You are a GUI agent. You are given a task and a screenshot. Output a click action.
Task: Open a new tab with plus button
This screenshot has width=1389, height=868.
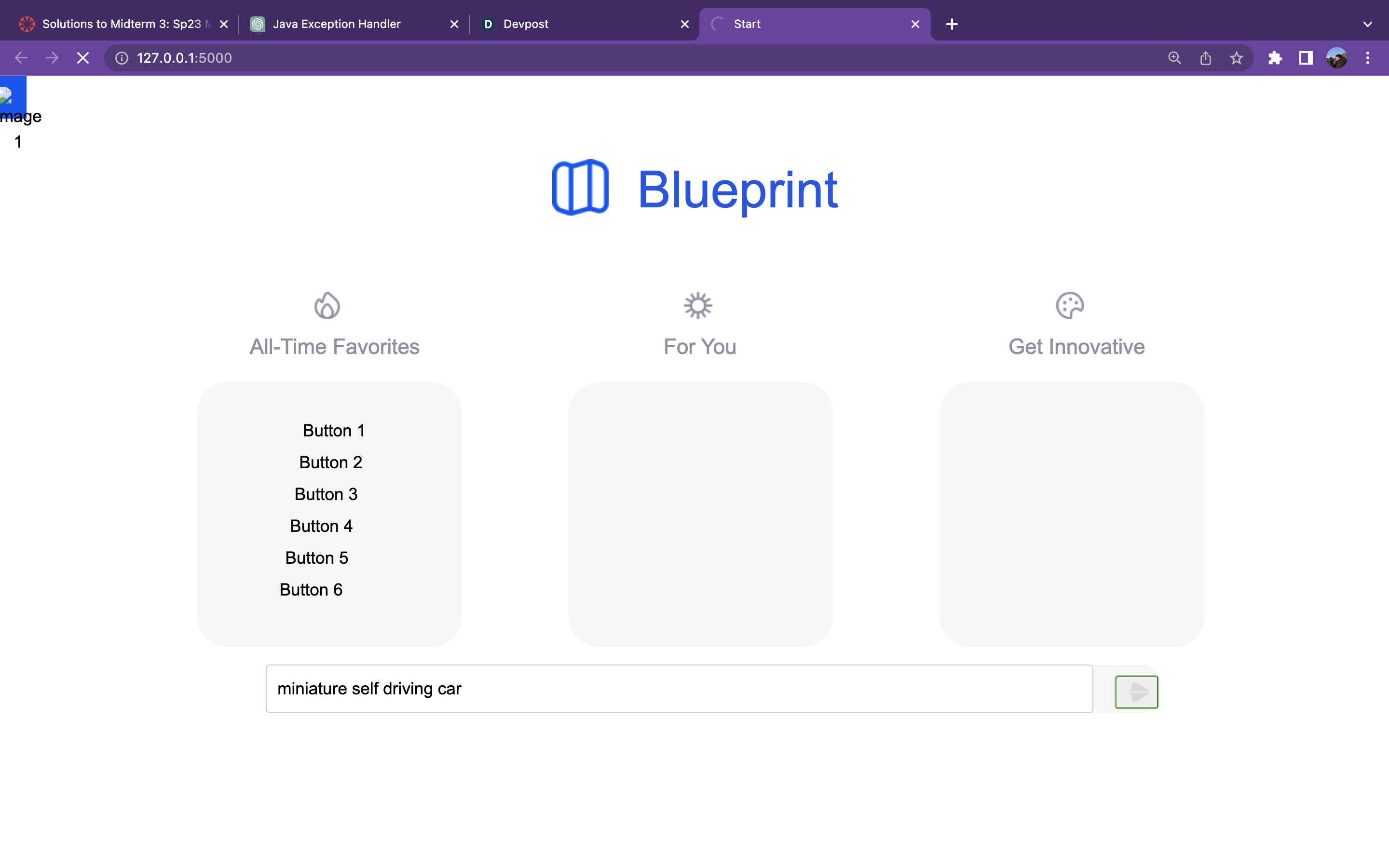pyautogui.click(x=952, y=24)
